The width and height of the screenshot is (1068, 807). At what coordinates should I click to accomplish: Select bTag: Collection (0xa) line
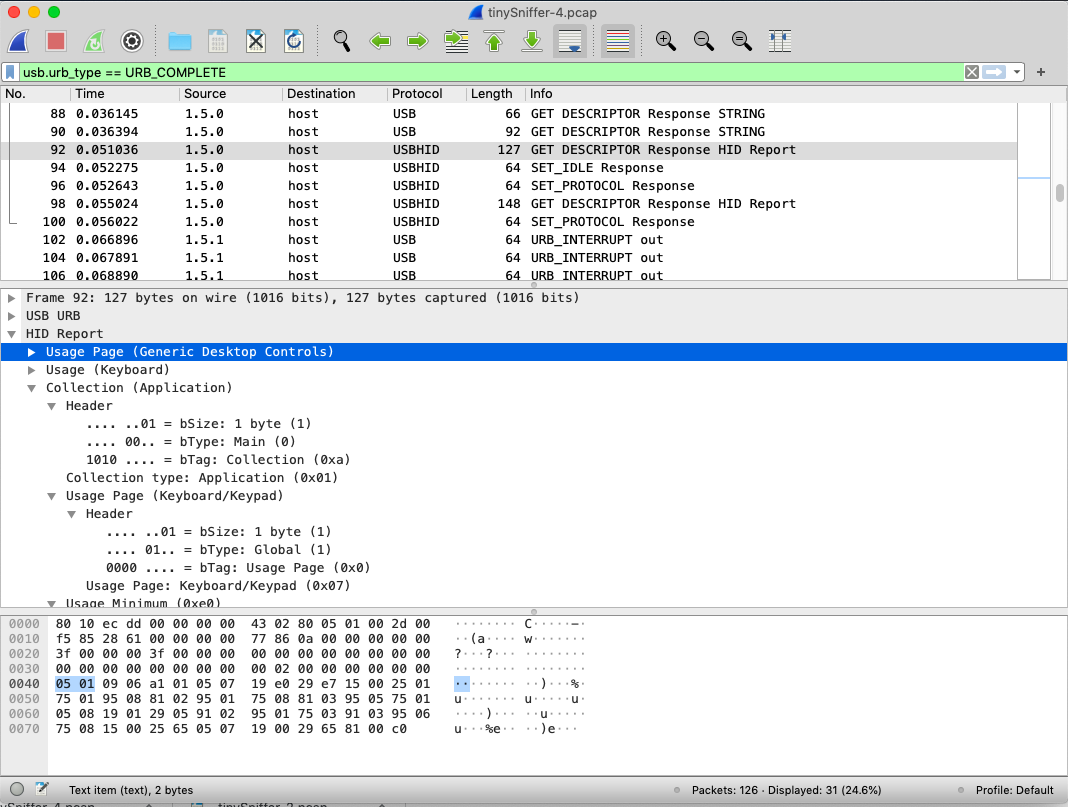(218, 460)
